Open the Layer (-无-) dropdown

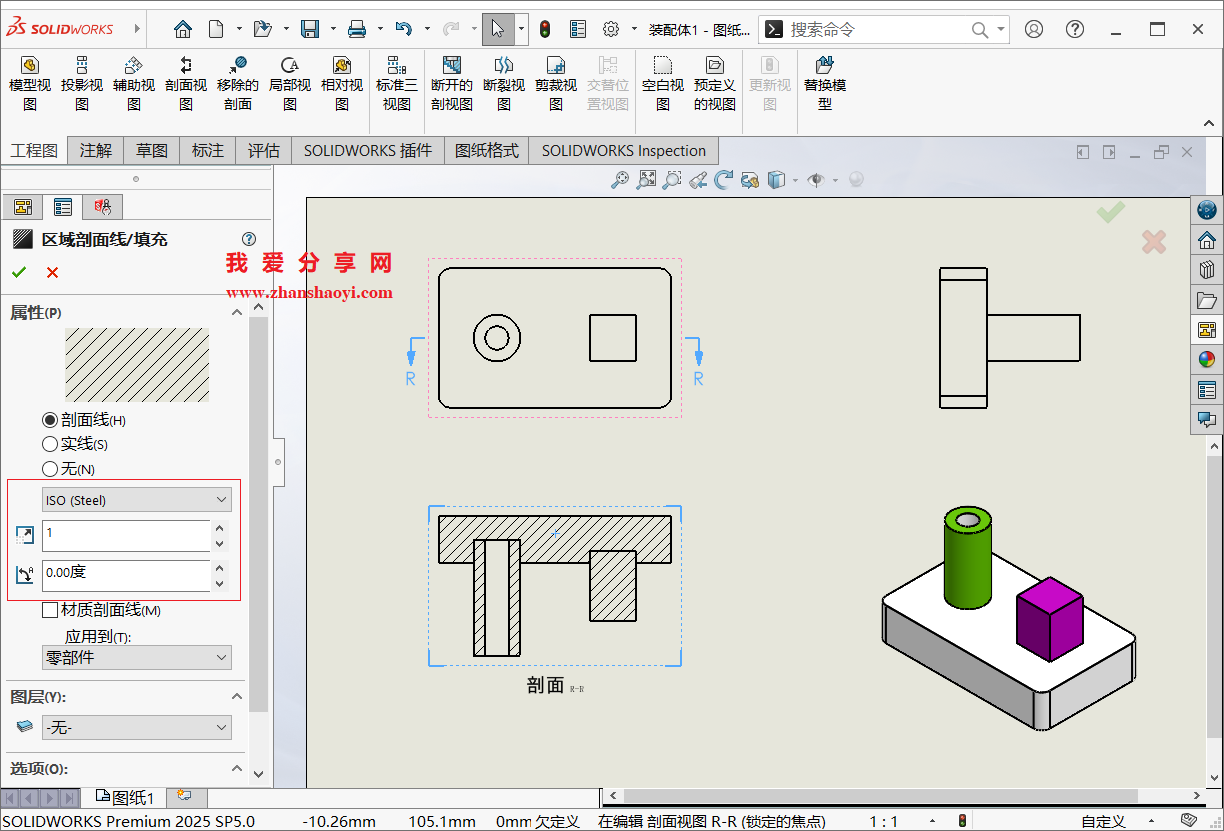coord(137,727)
